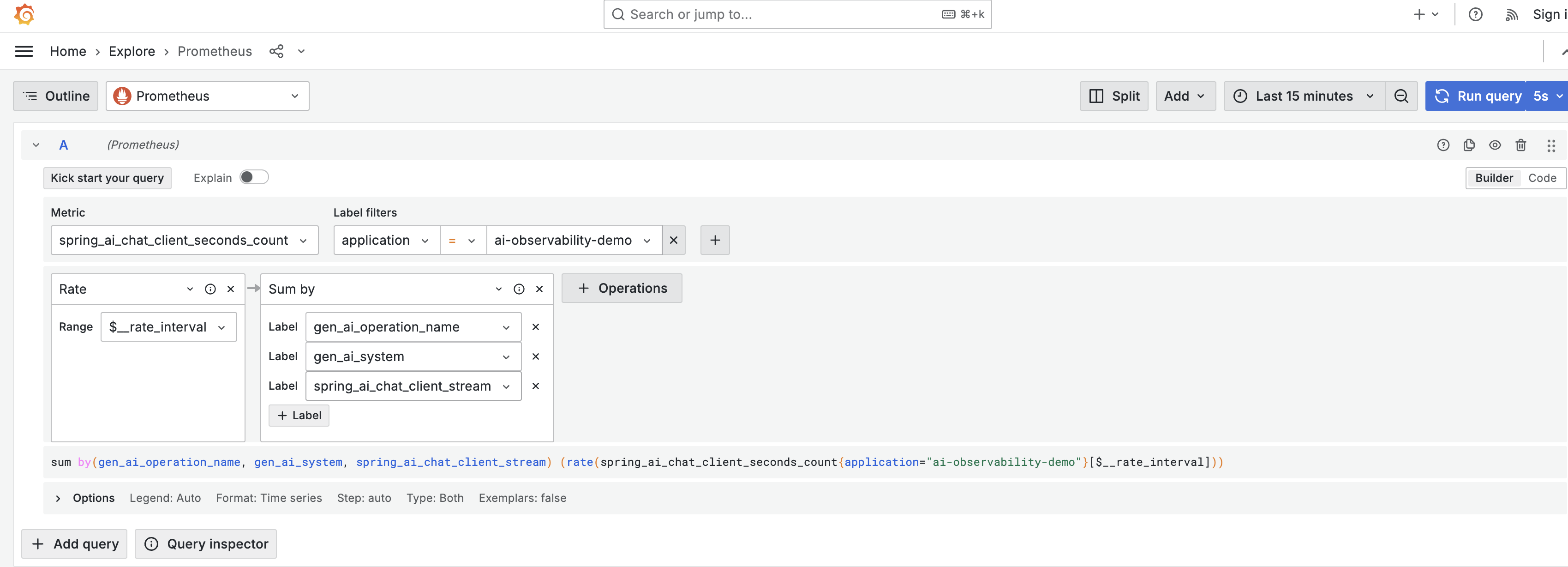Click the Split view button
The image size is (1568, 567).
1113,96
